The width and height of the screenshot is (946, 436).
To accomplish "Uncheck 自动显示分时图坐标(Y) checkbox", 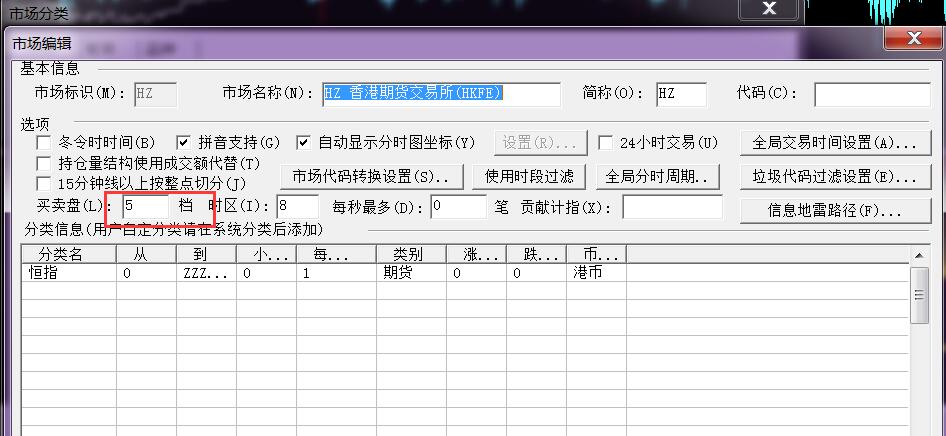I will [x=303, y=143].
